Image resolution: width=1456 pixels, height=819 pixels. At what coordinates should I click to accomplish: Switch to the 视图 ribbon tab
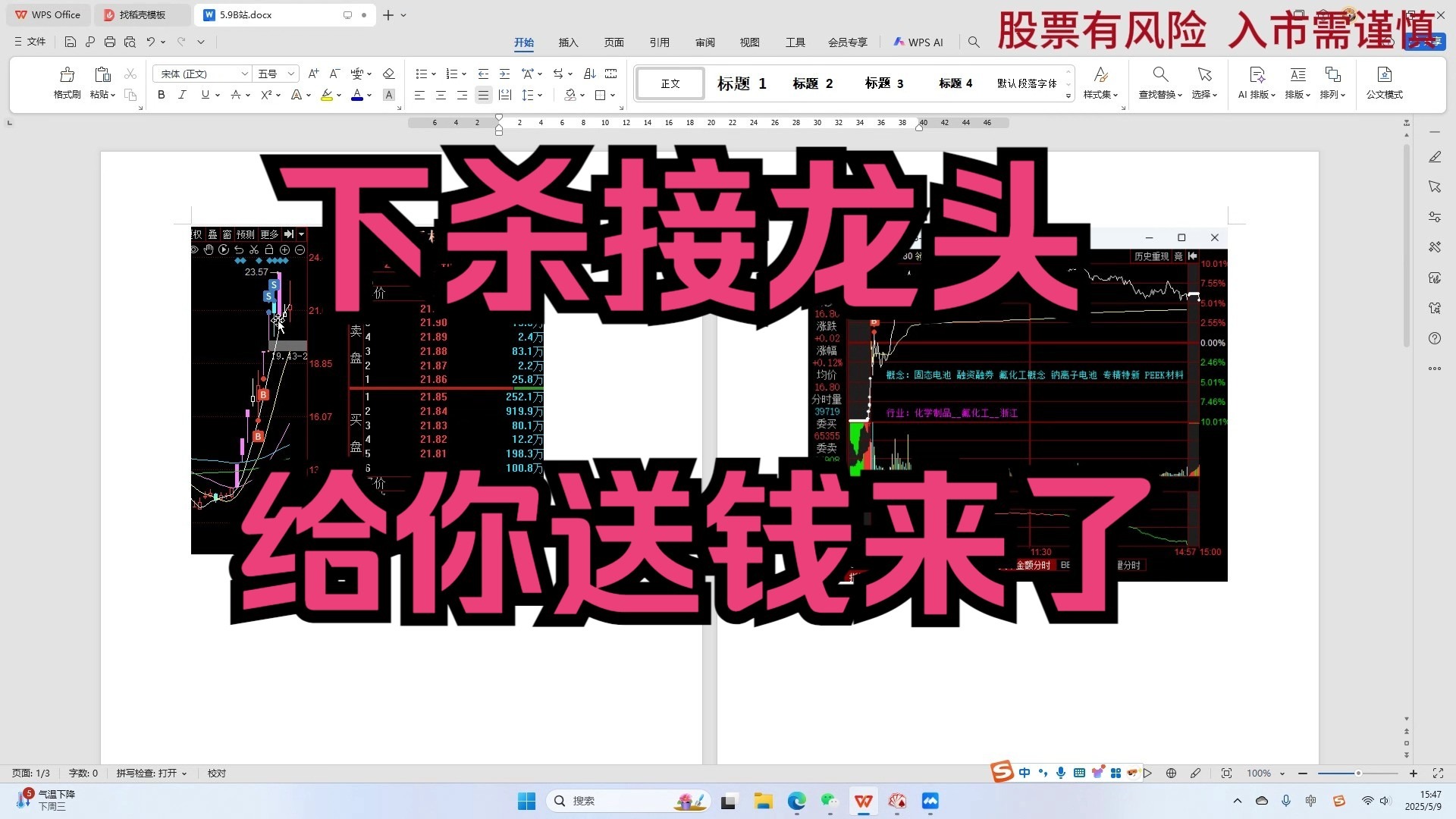coord(750,42)
